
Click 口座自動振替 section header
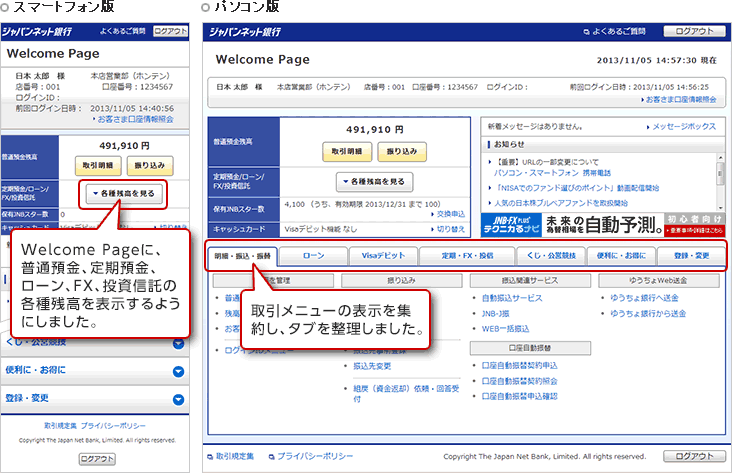pyautogui.click(x=530, y=348)
